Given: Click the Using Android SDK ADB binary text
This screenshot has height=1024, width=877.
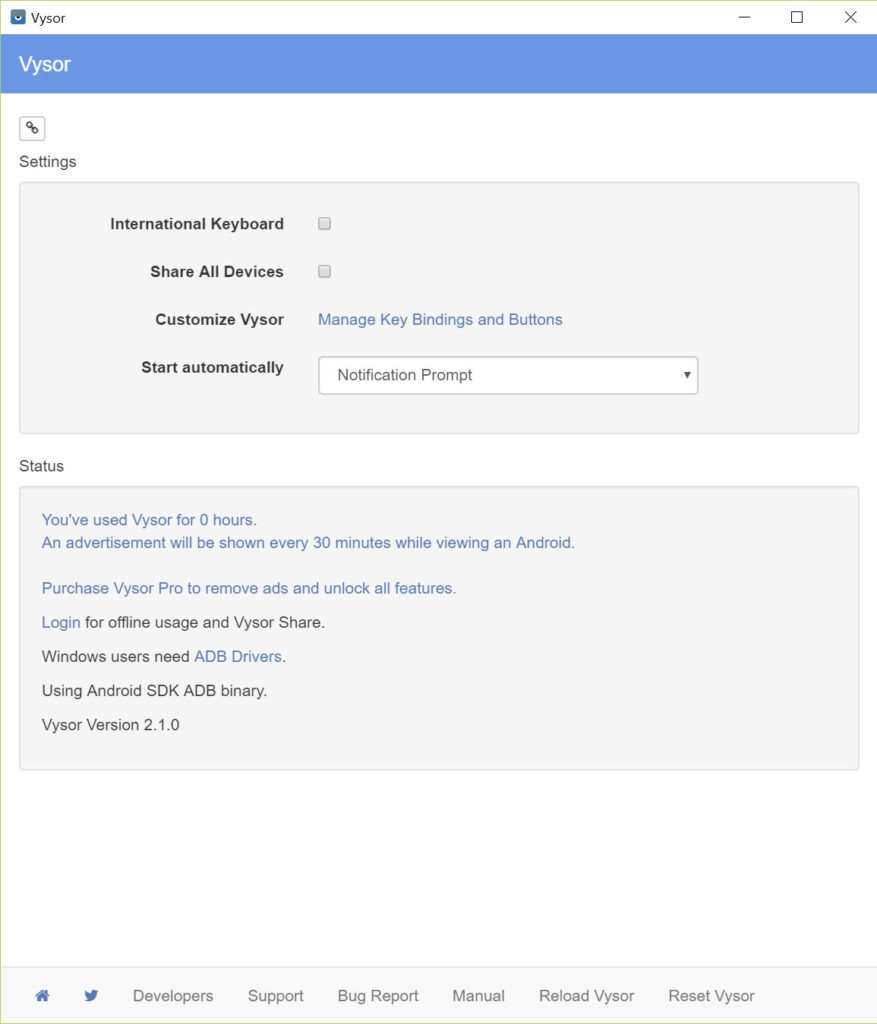Looking at the screenshot, I should pos(154,691).
